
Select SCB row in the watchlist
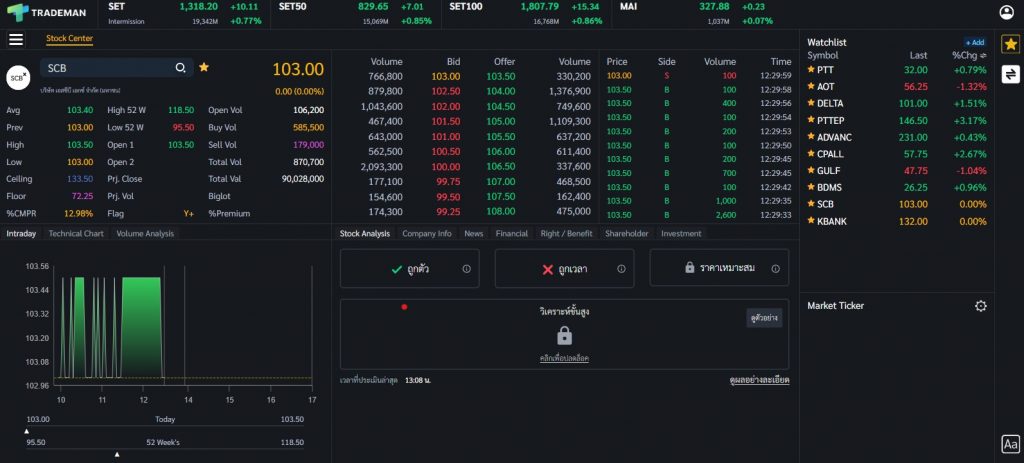coord(897,204)
